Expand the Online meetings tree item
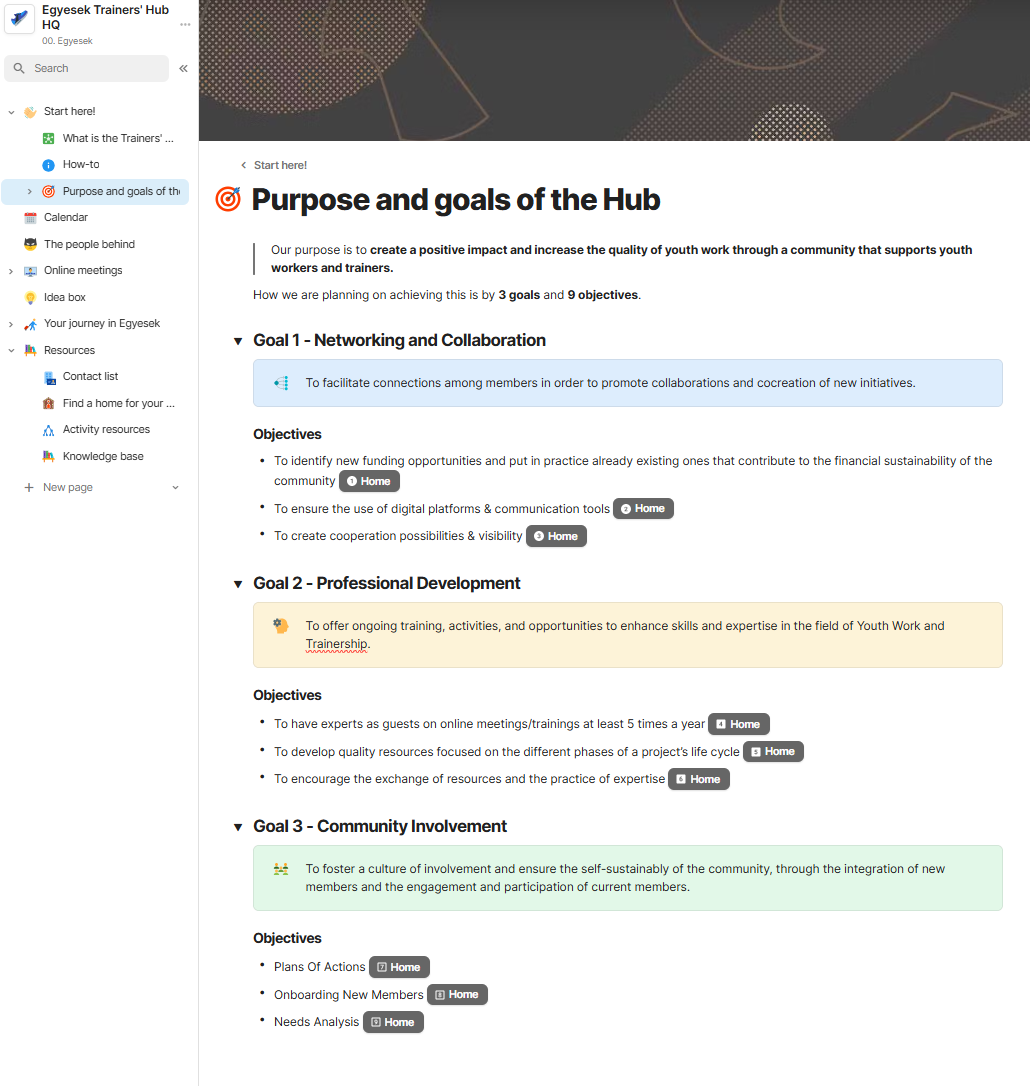The height and width of the screenshot is (1086, 1030). click(10, 271)
